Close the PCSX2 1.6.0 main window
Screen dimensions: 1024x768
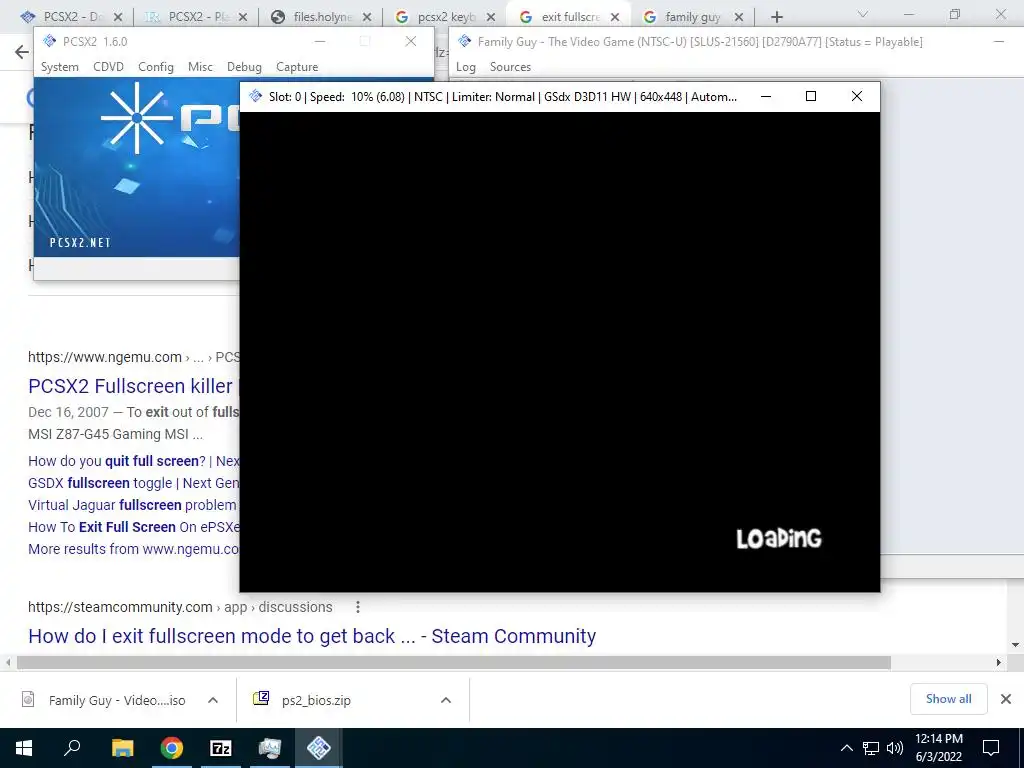pyautogui.click(x=411, y=42)
